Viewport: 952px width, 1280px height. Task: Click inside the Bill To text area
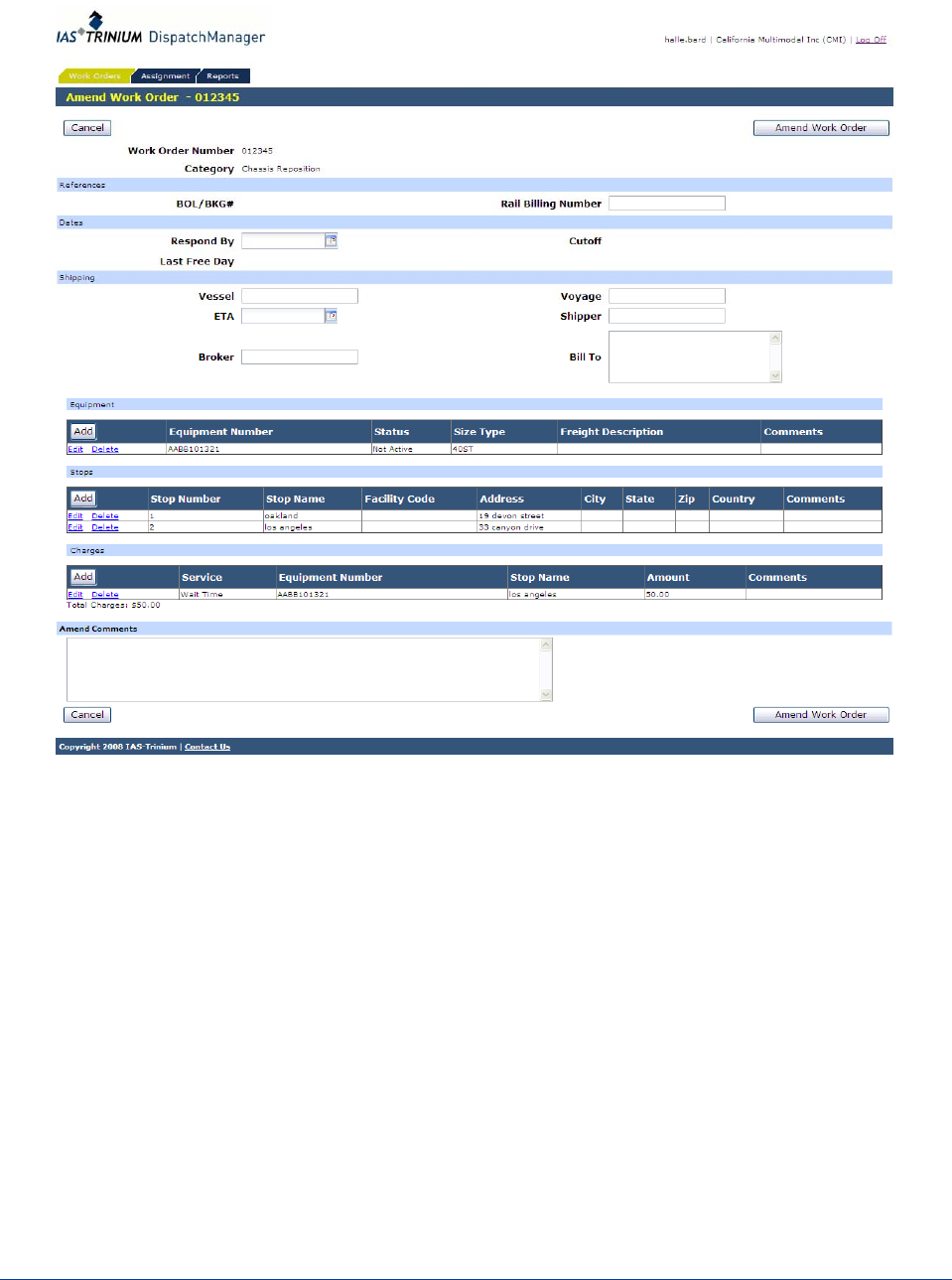coord(689,356)
